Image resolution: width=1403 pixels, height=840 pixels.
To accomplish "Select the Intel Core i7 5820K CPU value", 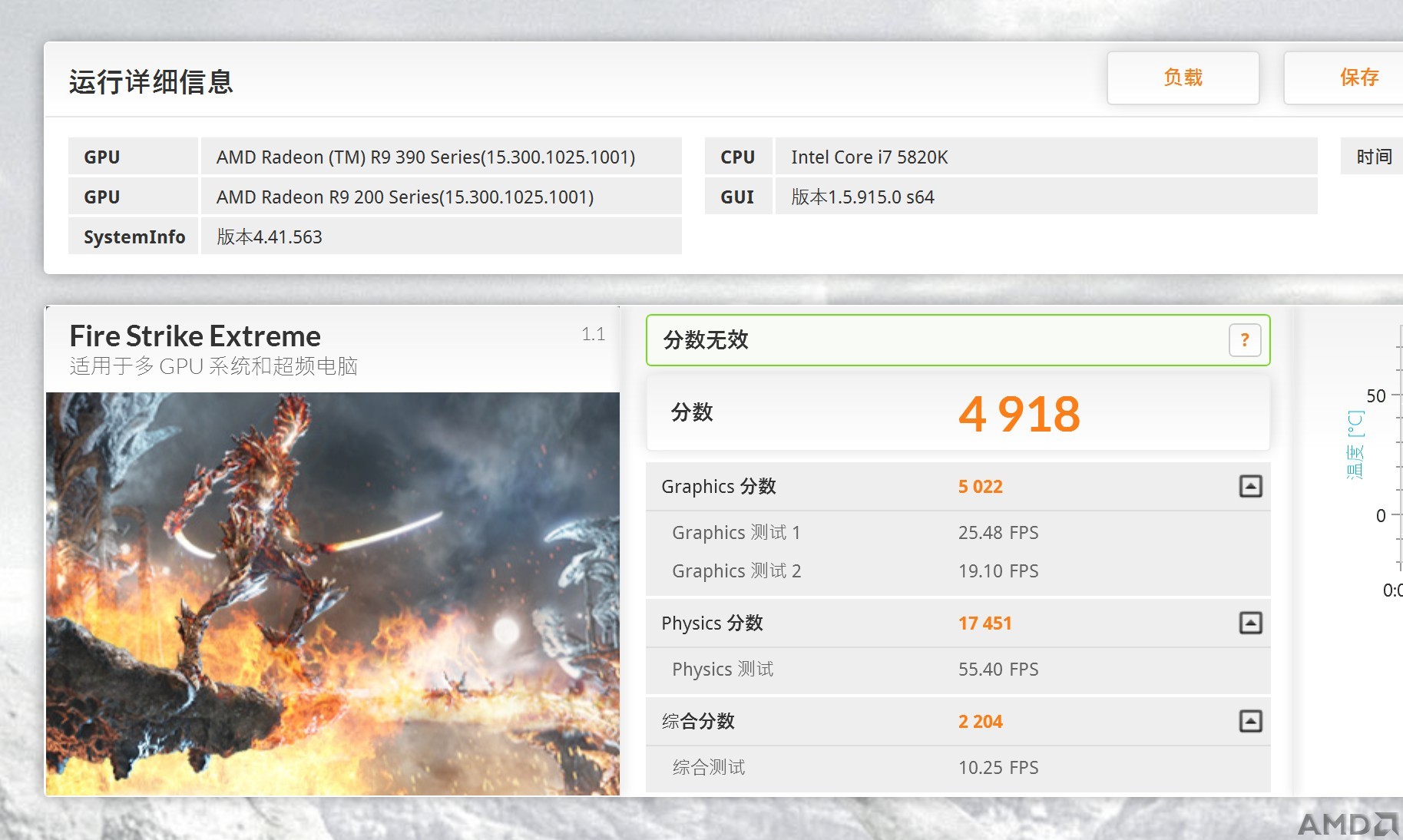I will click(1046, 157).
